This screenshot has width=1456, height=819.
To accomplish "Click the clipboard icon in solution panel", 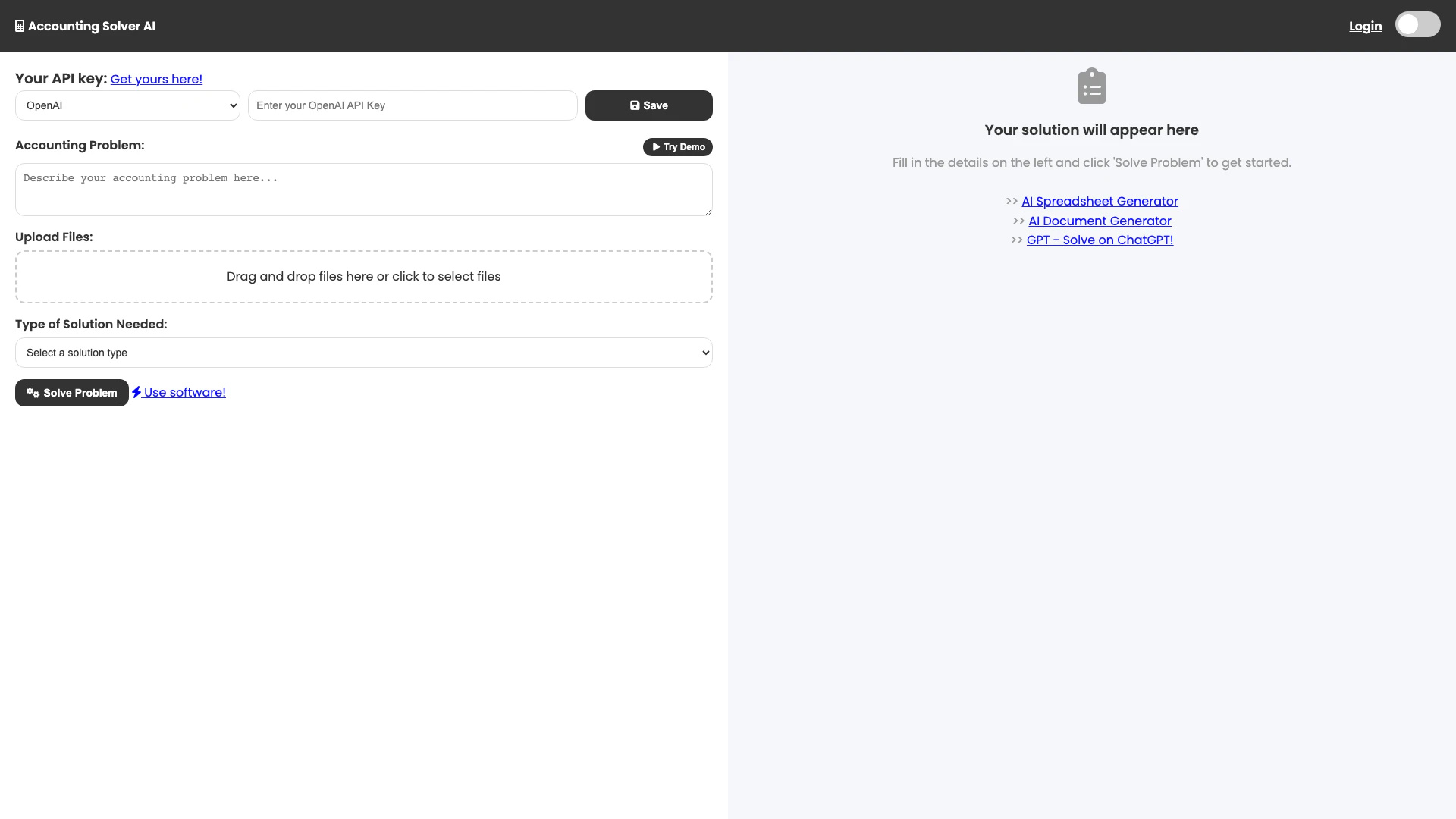I will pos(1091,86).
